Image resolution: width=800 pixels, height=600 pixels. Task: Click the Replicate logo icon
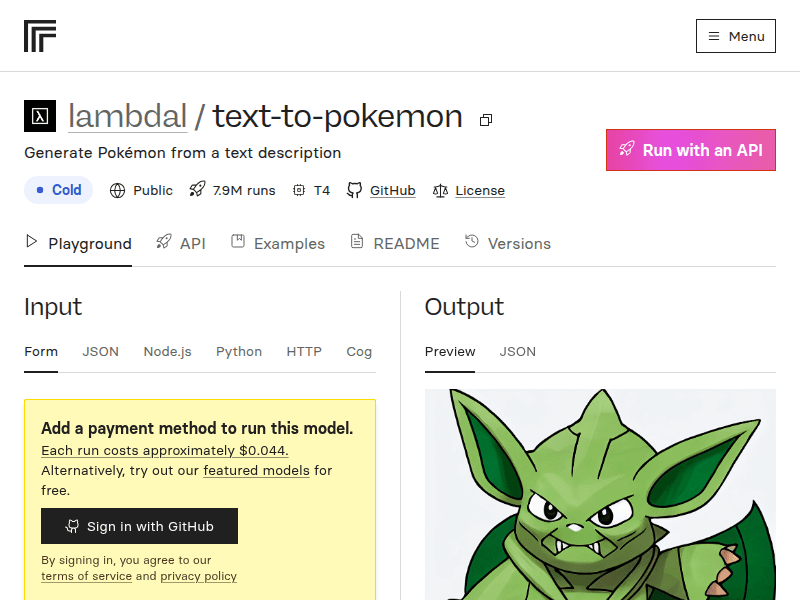[x=40, y=36]
